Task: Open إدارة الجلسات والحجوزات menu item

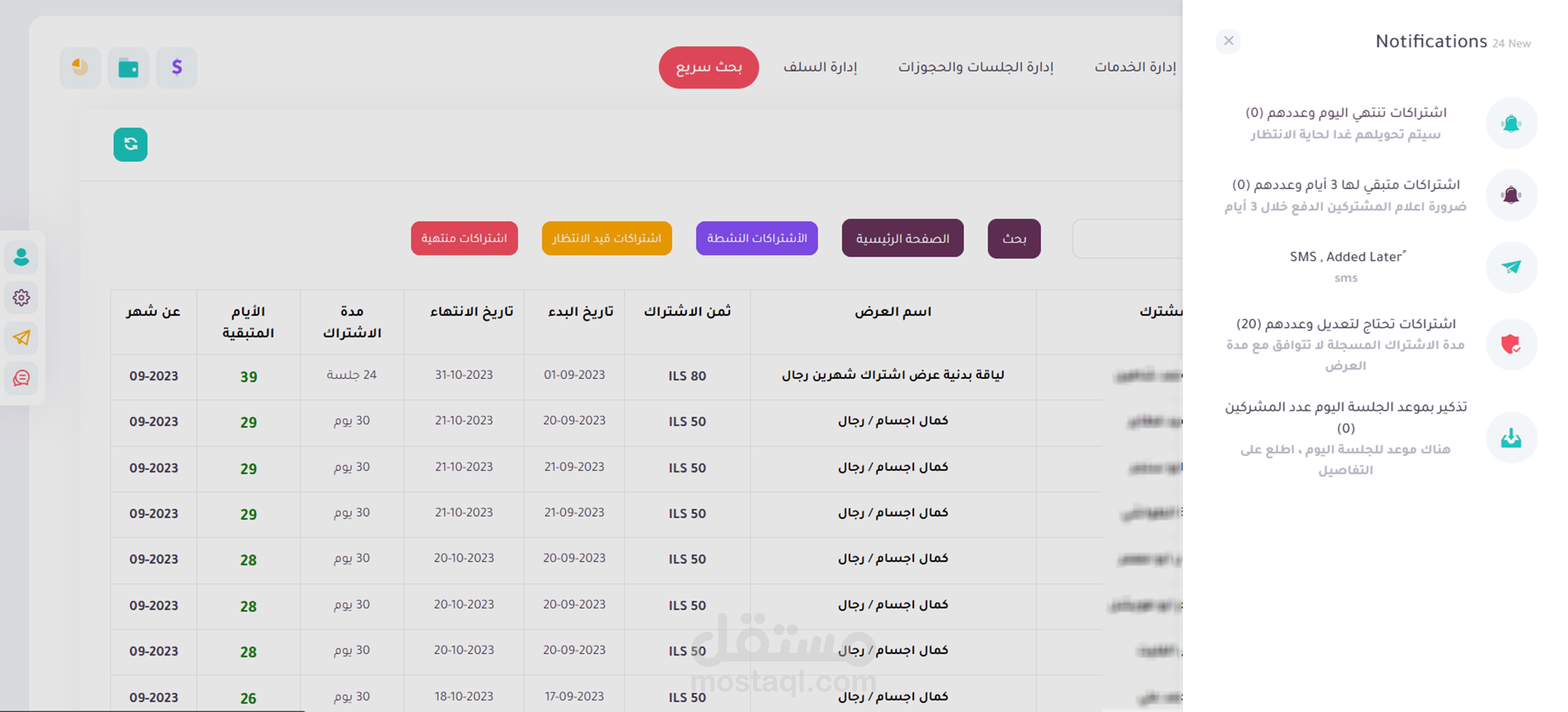Action: tap(976, 67)
